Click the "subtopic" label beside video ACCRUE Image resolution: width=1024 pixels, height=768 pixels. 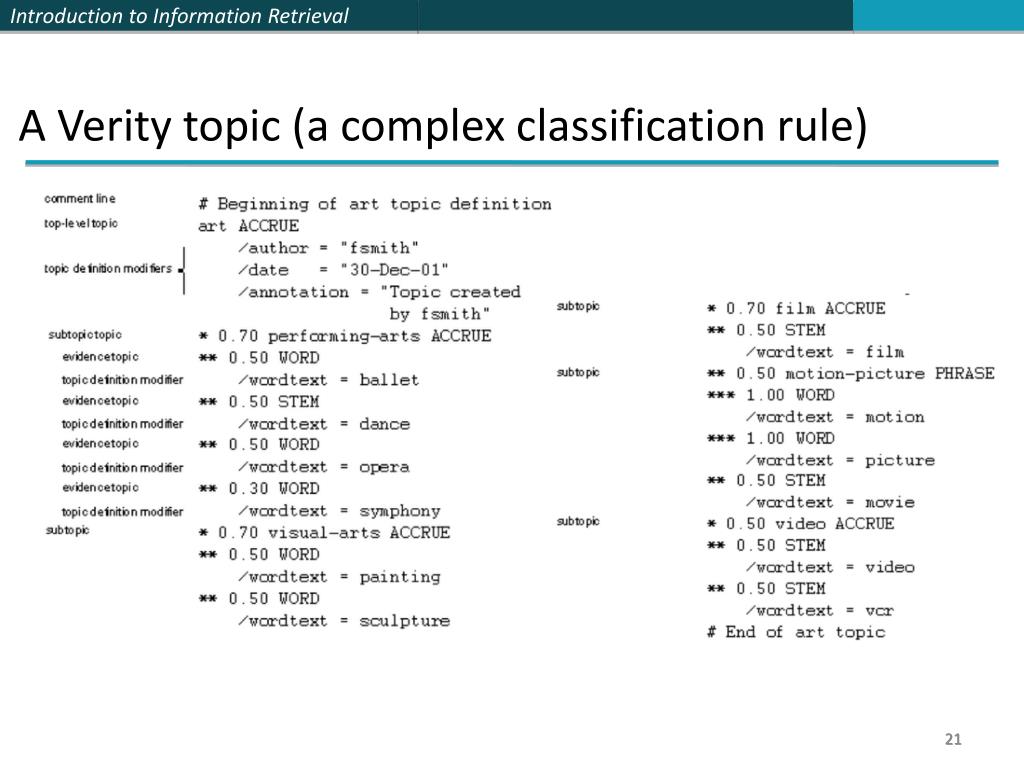(578, 521)
